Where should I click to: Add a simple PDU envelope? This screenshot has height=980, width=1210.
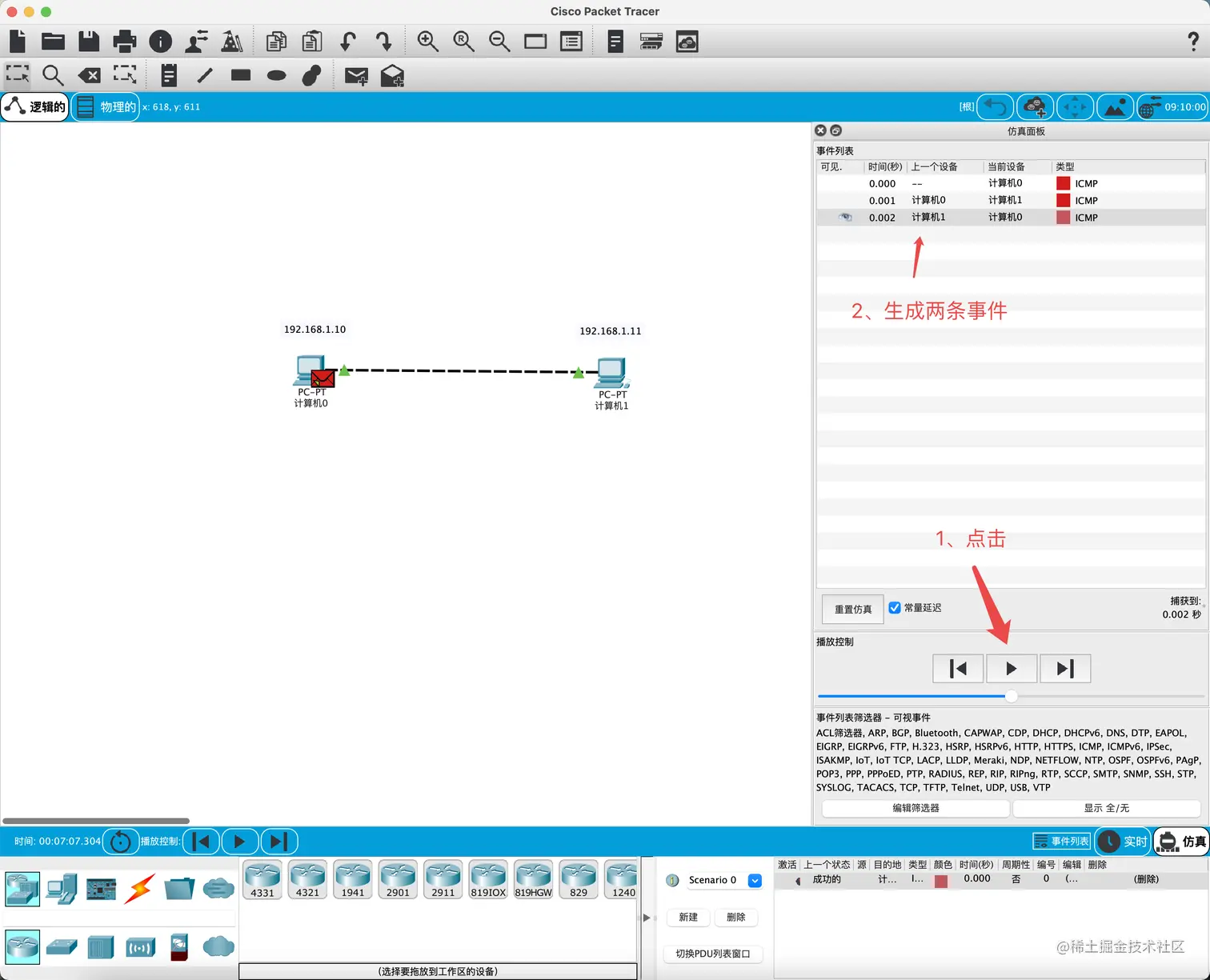pos(356,76)
